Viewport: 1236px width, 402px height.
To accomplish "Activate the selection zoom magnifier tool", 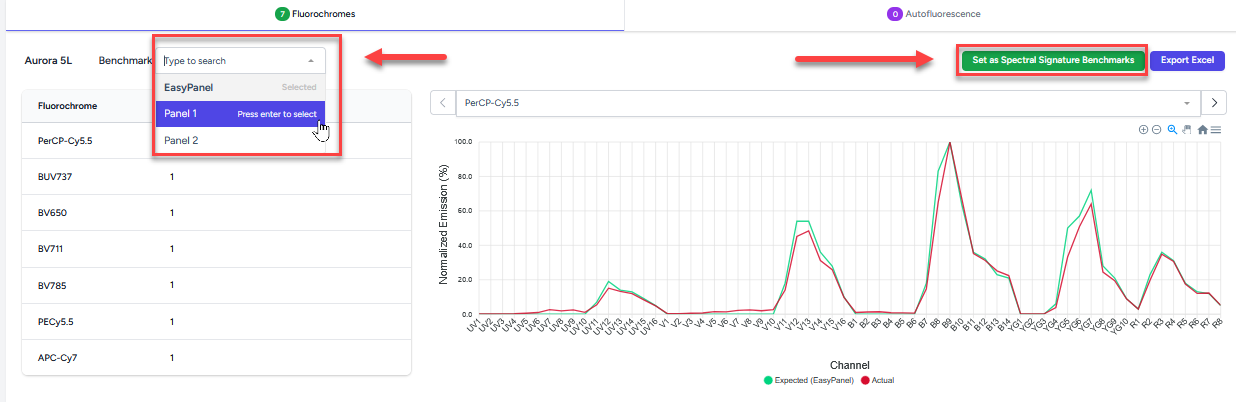I will pos(1172,130).
